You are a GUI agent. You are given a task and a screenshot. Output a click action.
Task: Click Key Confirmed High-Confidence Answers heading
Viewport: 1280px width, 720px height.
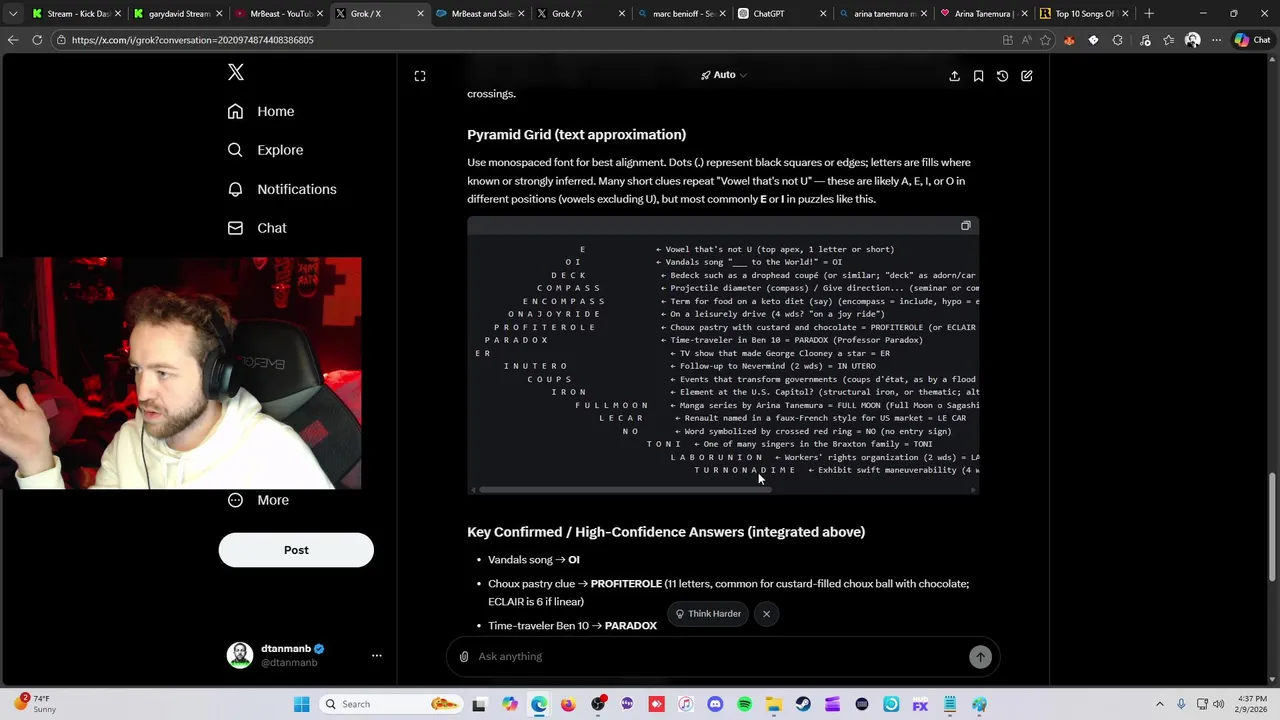click(x=666, y=532)
